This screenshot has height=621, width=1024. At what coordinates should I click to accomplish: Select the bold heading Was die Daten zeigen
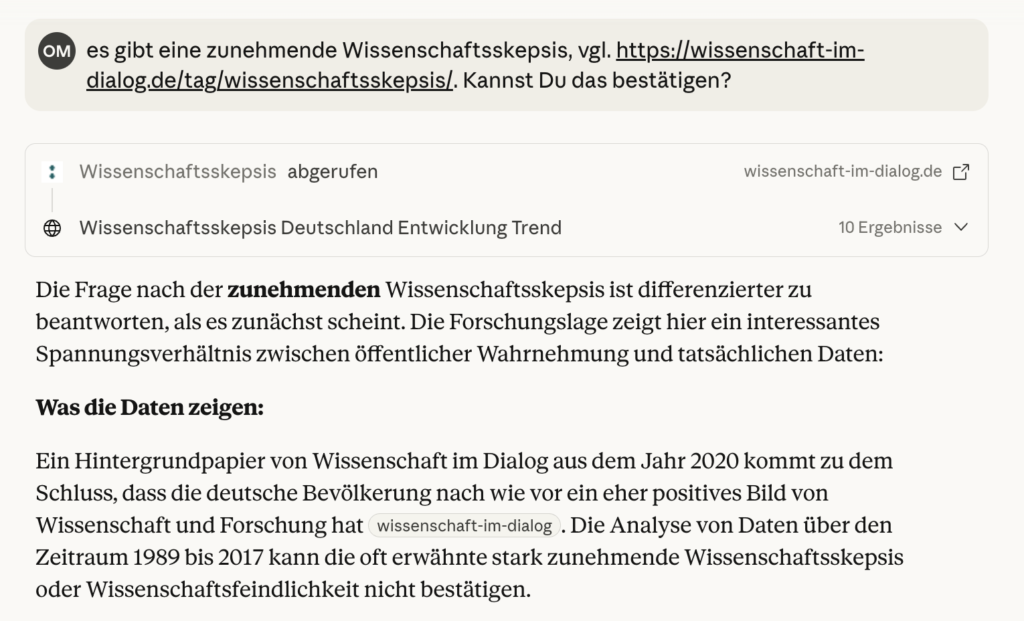point(149,407)
